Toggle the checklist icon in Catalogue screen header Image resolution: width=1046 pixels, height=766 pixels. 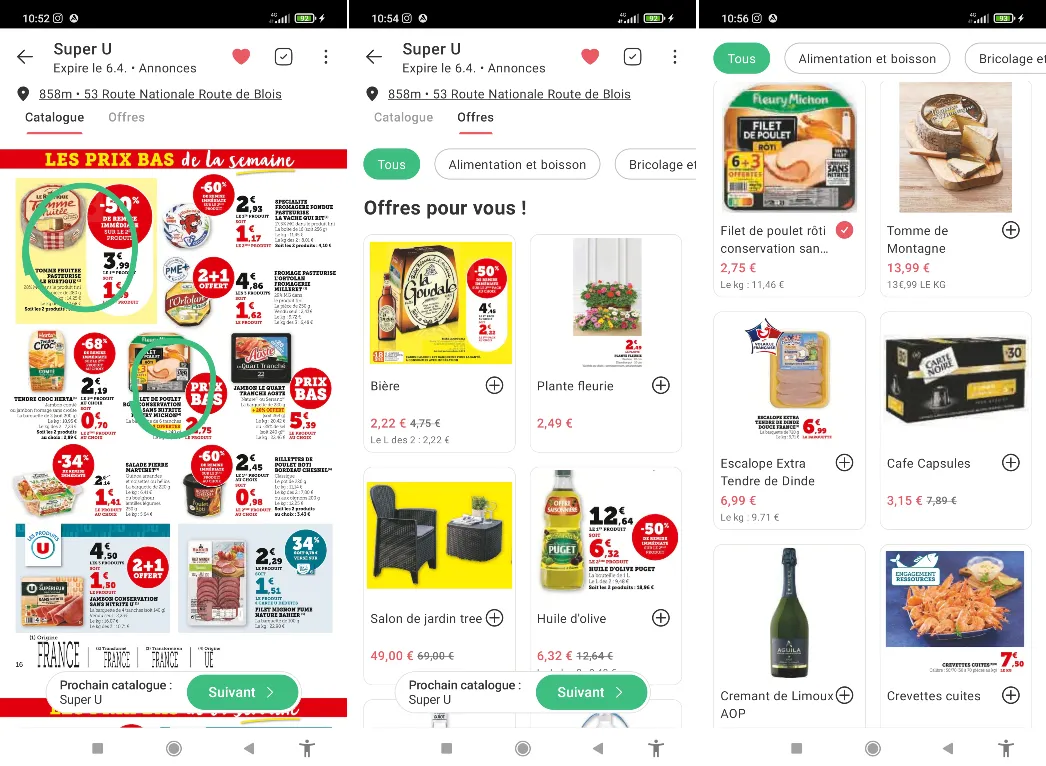click(284, 57)
